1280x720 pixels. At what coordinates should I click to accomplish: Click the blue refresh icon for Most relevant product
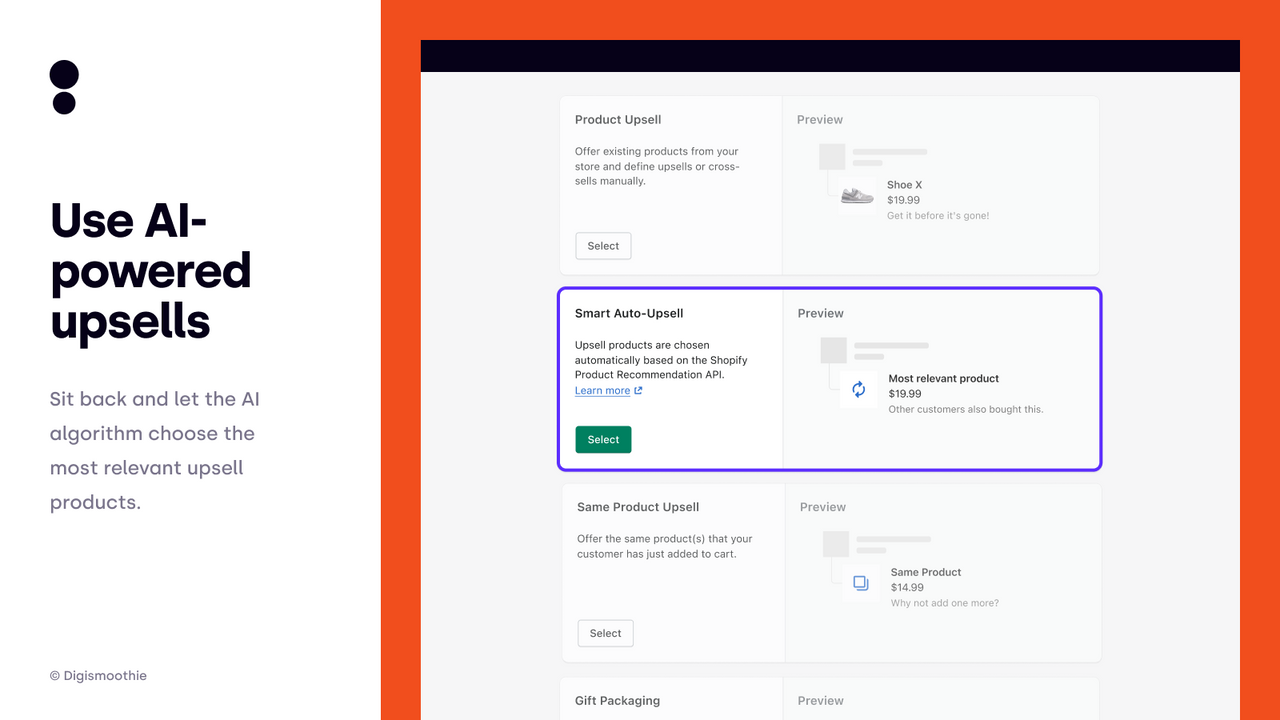point(858,390)
